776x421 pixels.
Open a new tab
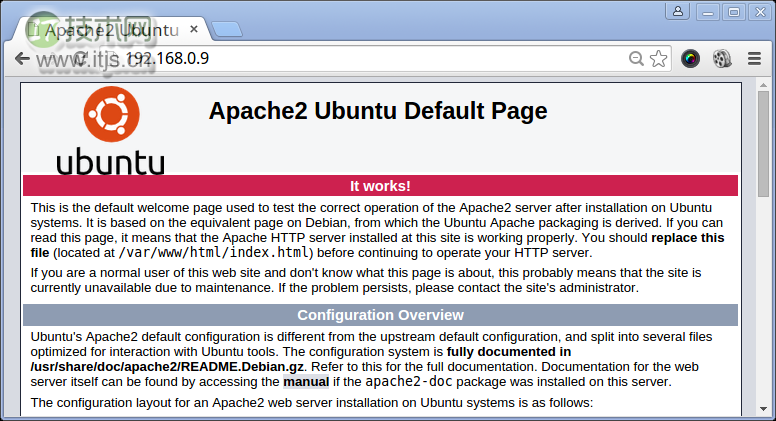coord(227,30)
